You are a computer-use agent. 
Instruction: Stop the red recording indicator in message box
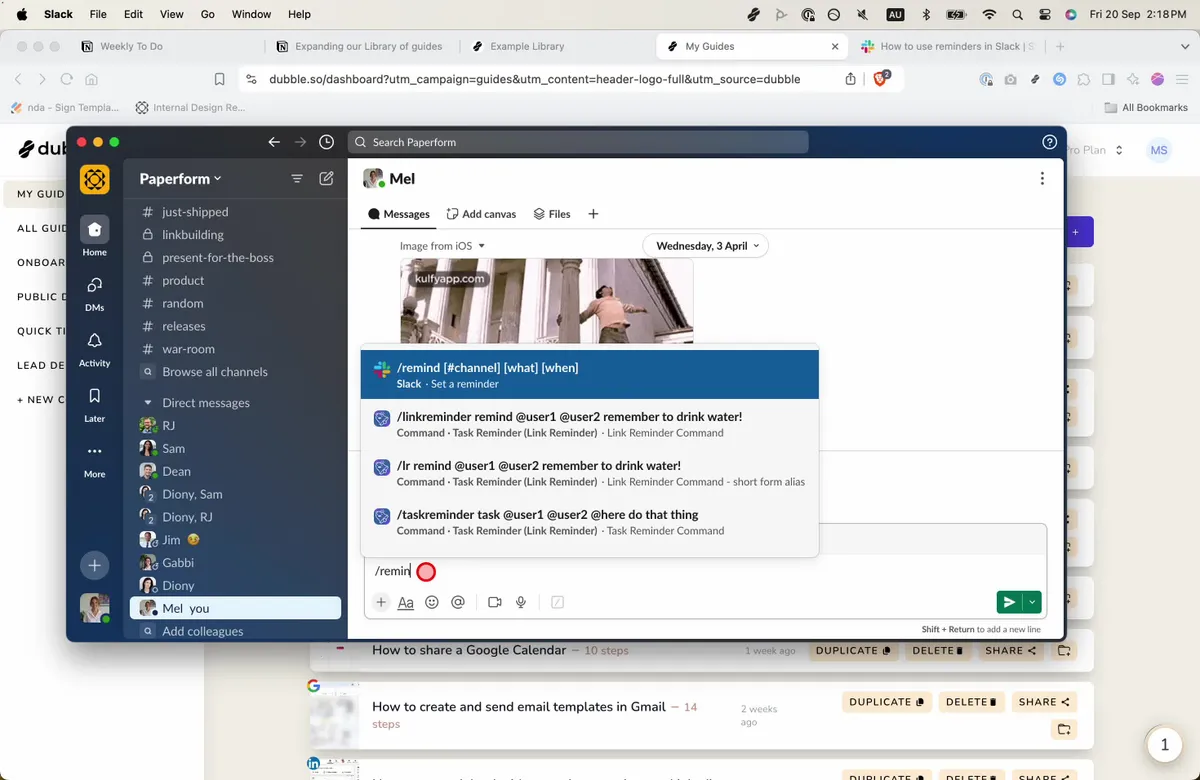pyautogui.click(x=425, y=571)
